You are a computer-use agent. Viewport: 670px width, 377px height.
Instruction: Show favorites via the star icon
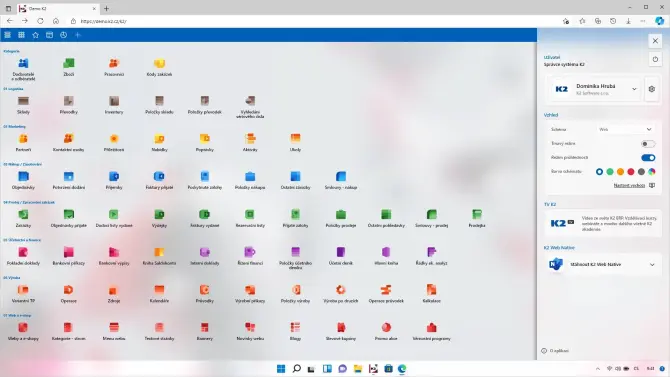tap(35, 35)
